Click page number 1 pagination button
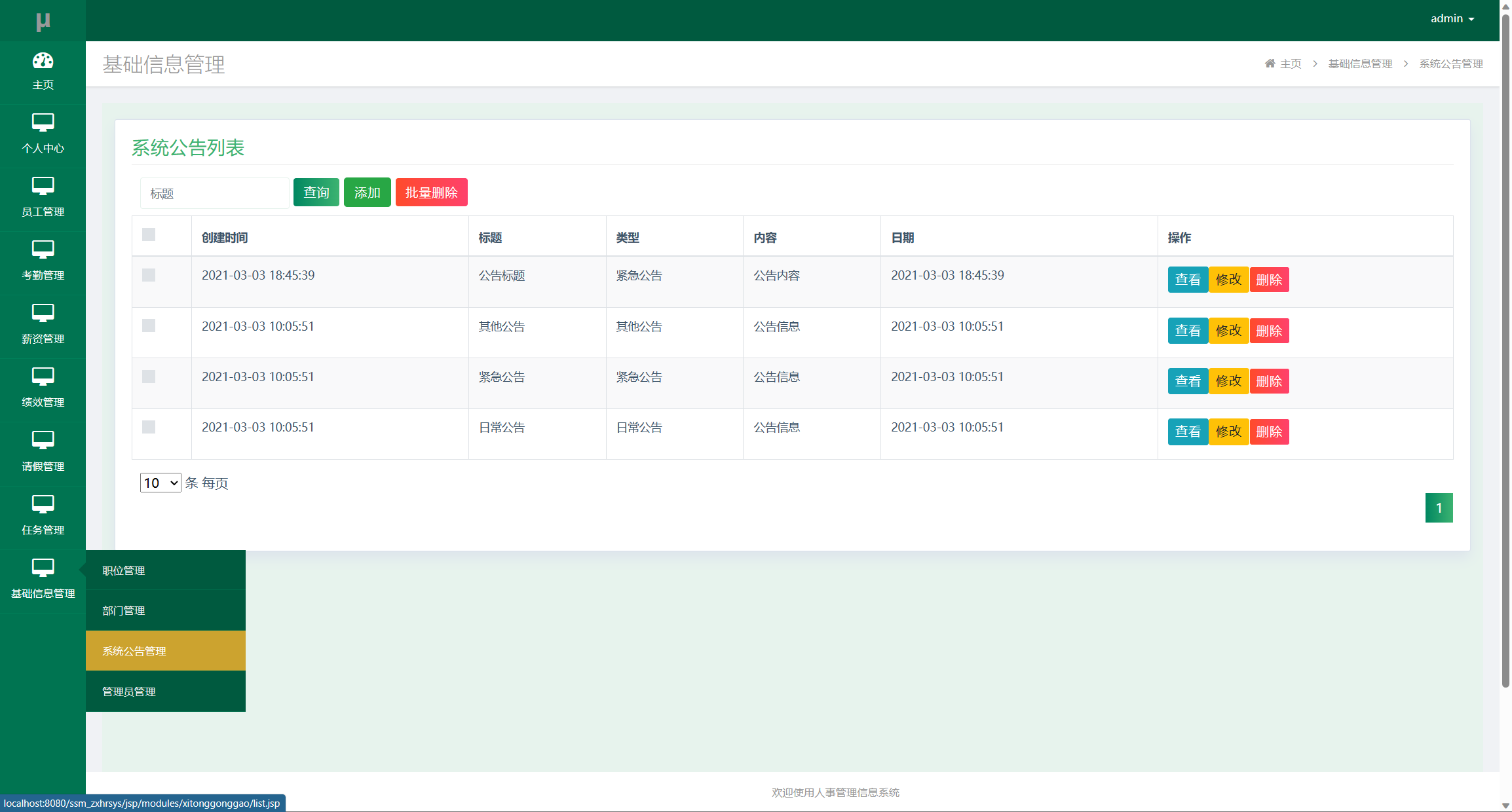The width and height of the screenshot is (1512, 812). (1439, 507)
